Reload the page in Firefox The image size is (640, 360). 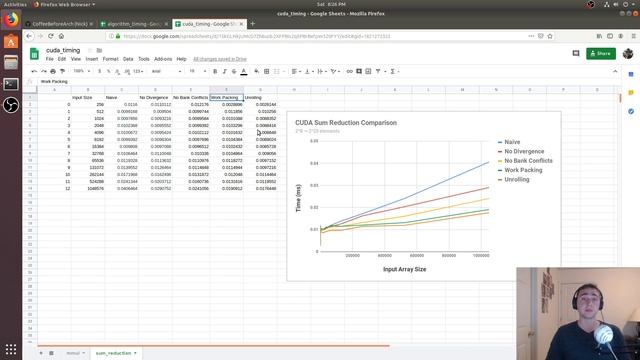pos(51,36)
